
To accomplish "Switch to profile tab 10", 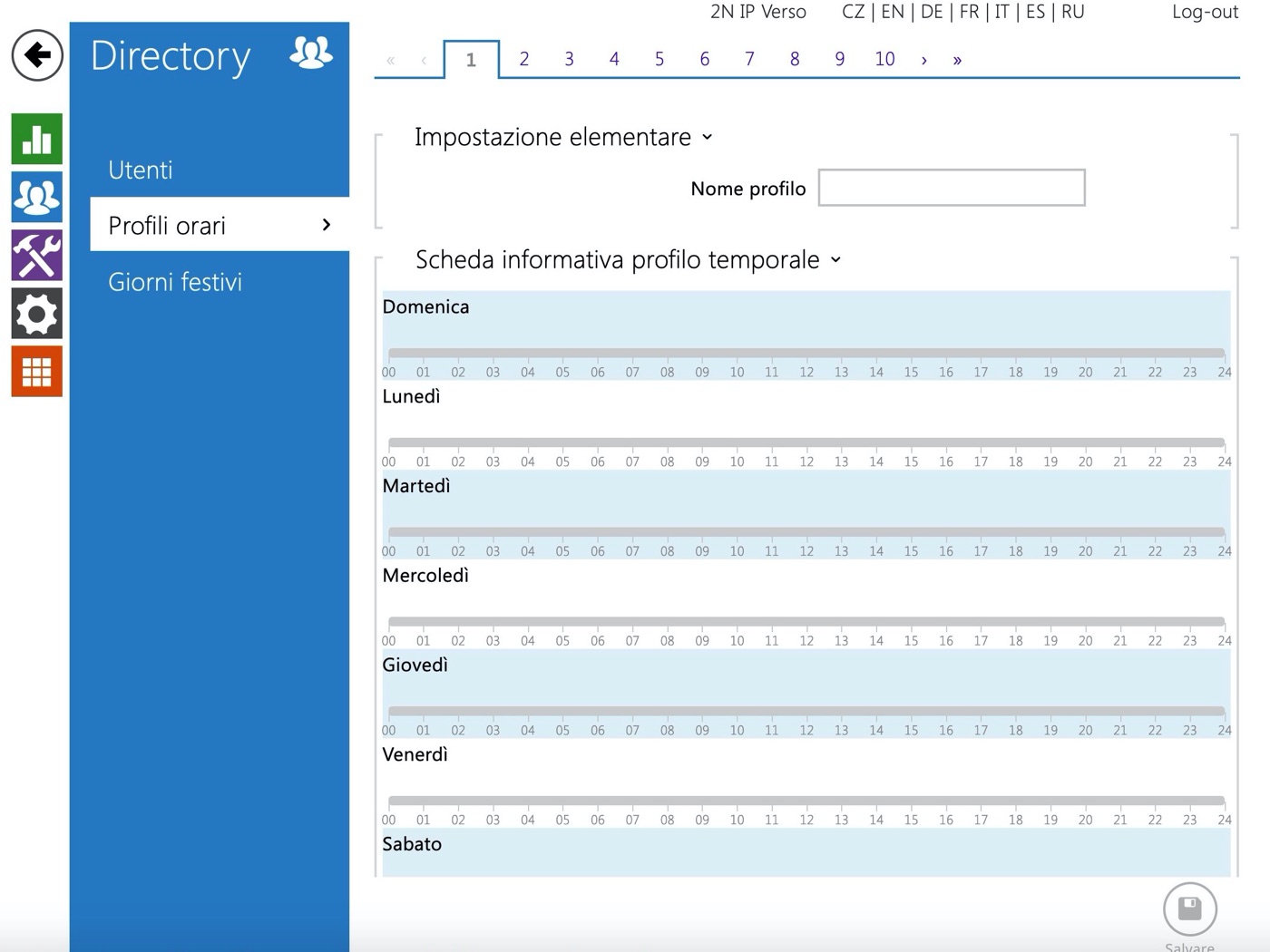I will pyautogui.click(x=884, y=60).
